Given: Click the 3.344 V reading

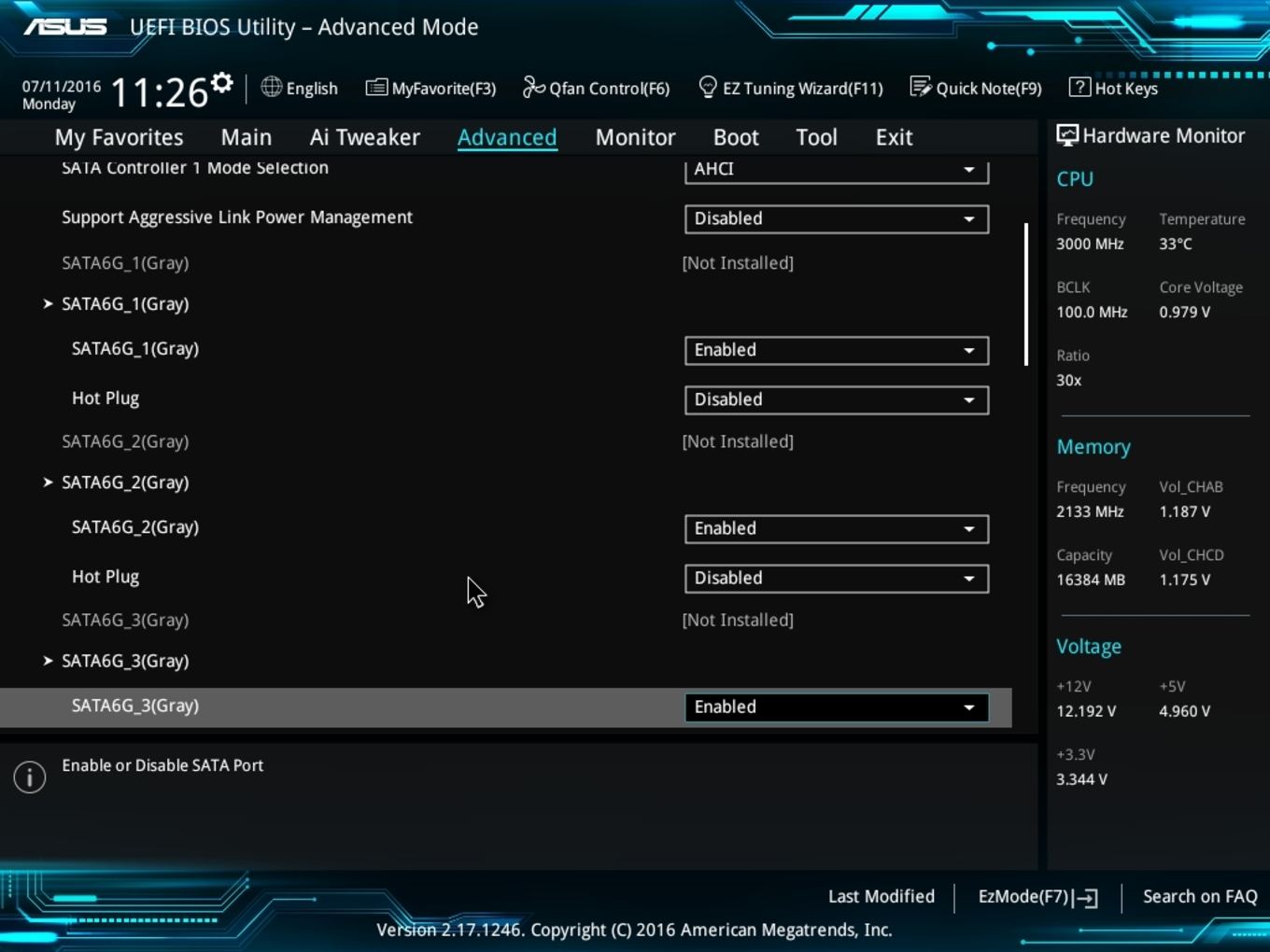Looking at the screenshot, I should click(x=1081, y=779).
